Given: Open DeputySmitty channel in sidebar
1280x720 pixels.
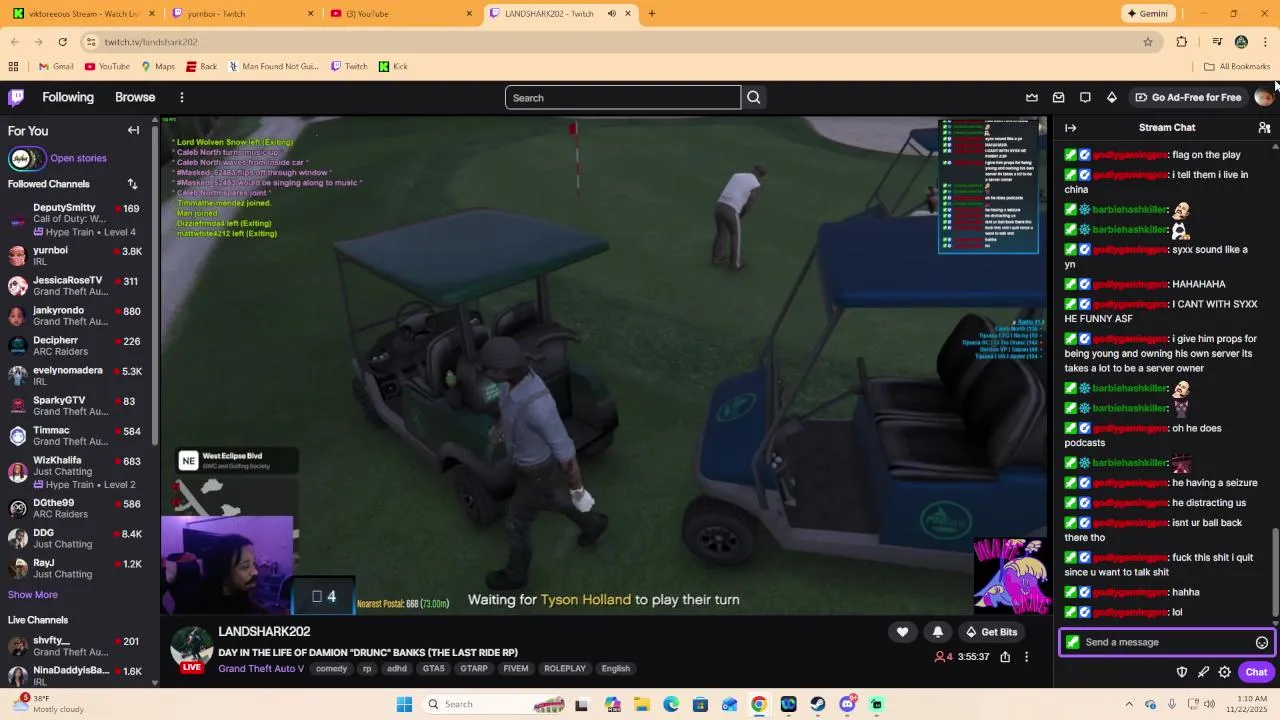Looking at the screenshot, I should [76, 219].
